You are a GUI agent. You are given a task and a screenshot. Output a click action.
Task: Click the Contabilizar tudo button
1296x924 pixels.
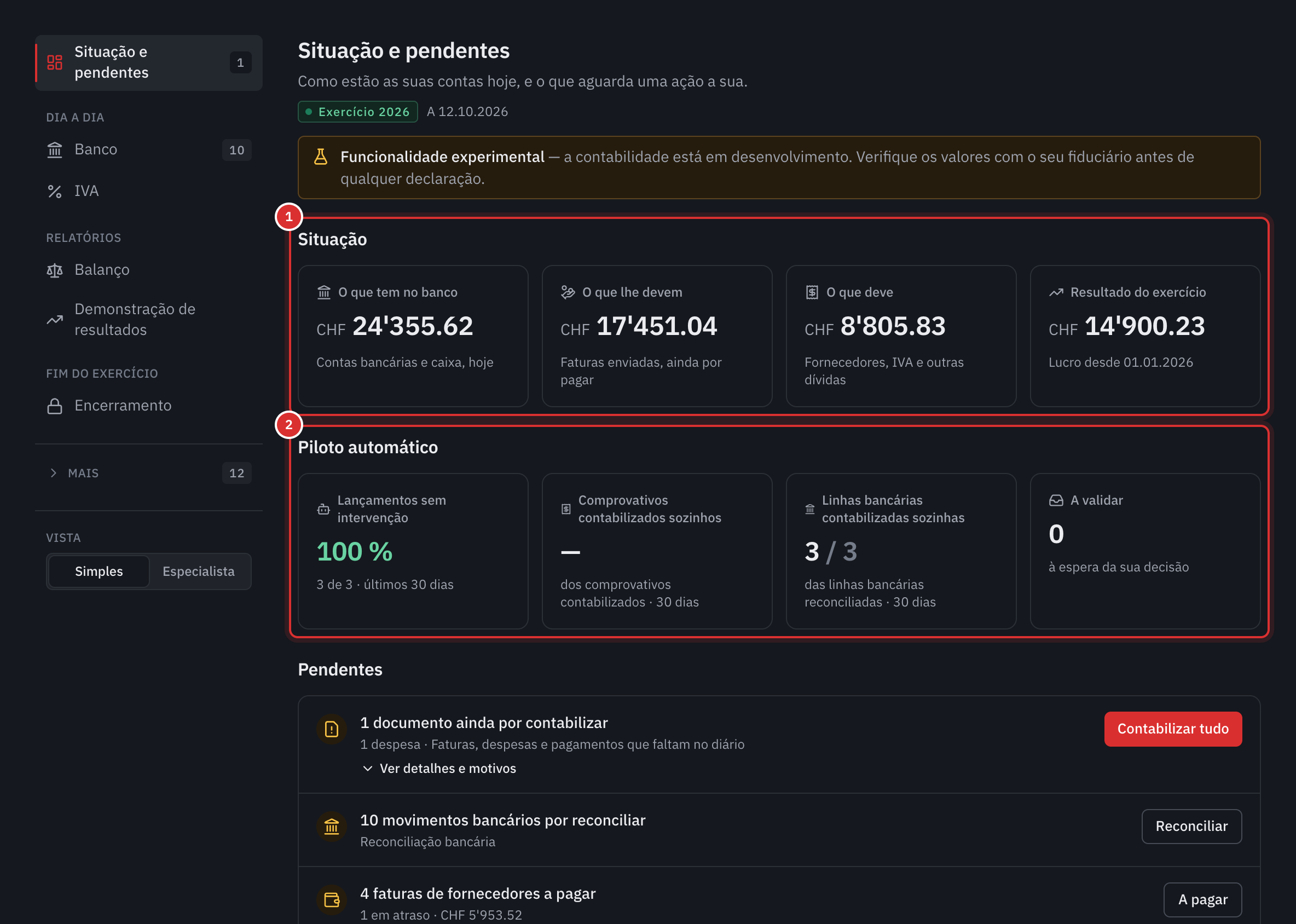pos(1173,729)
